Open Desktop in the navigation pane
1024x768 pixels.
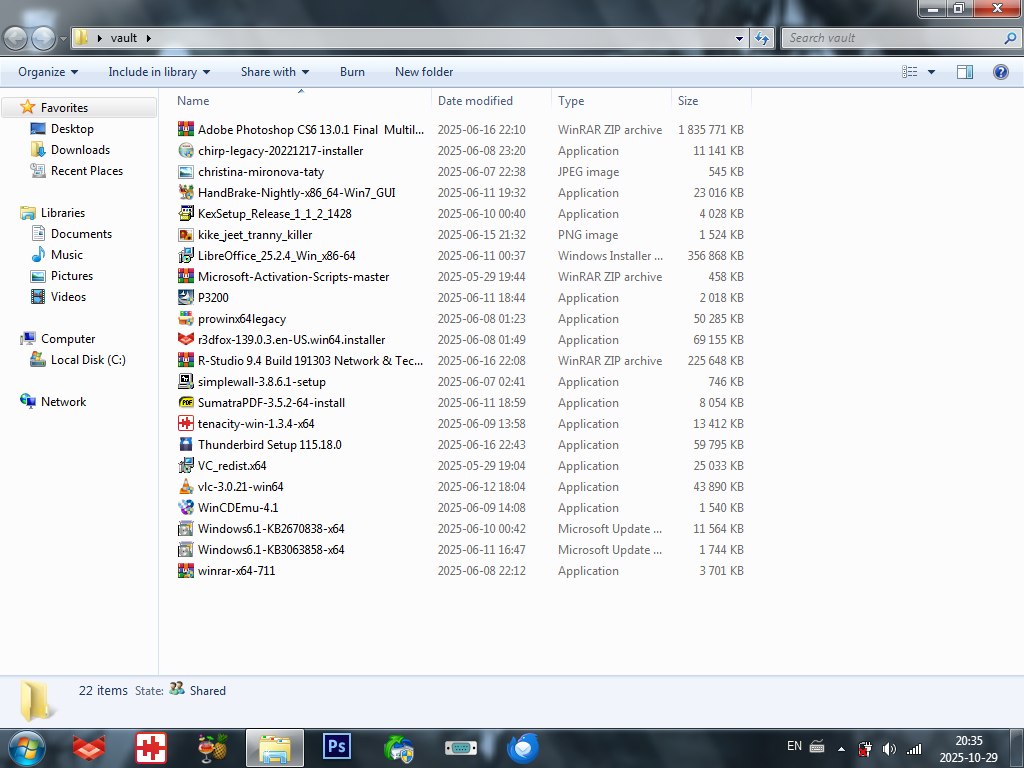point(72,129)
